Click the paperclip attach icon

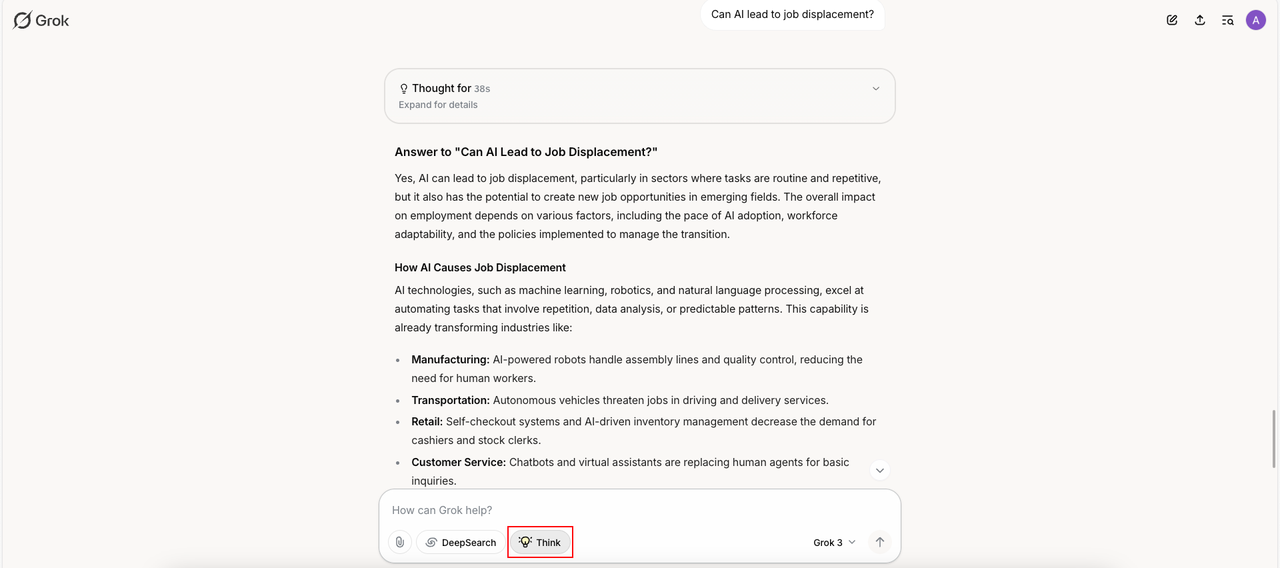click(399, 542)
